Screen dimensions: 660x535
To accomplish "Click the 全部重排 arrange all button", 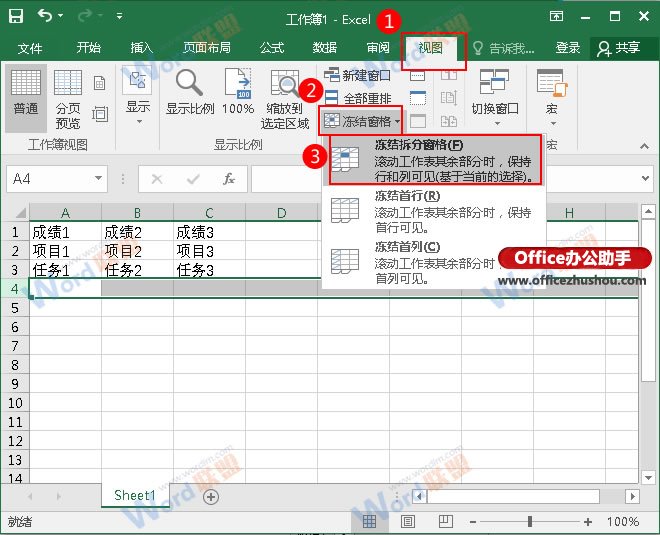I will [x=358, y=98].
